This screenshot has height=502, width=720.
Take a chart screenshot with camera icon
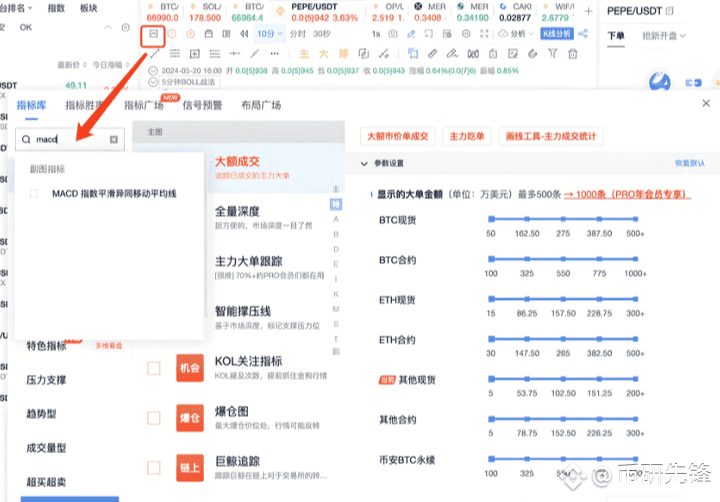[x=393, y=34]
